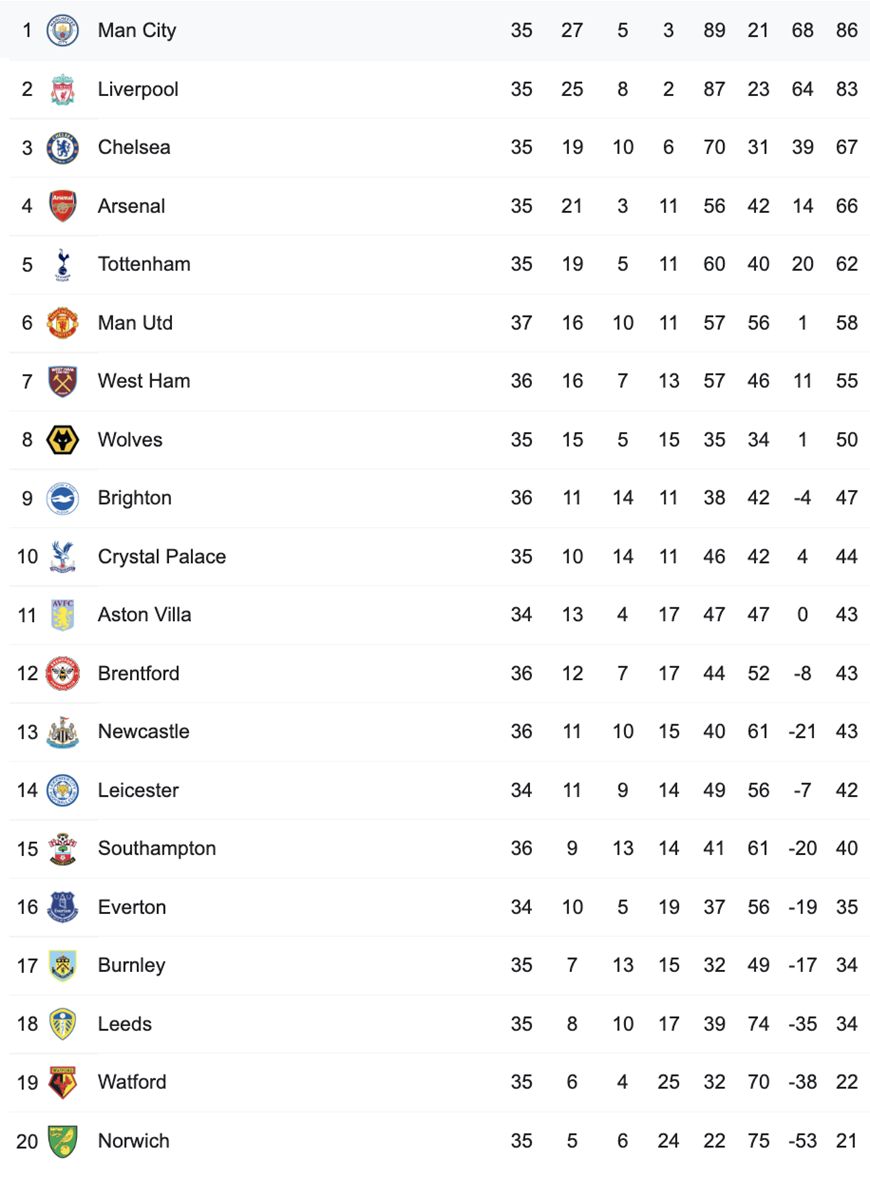
Task: Click the Crystal Palace eagle crest
Action: tap(62, 557)
